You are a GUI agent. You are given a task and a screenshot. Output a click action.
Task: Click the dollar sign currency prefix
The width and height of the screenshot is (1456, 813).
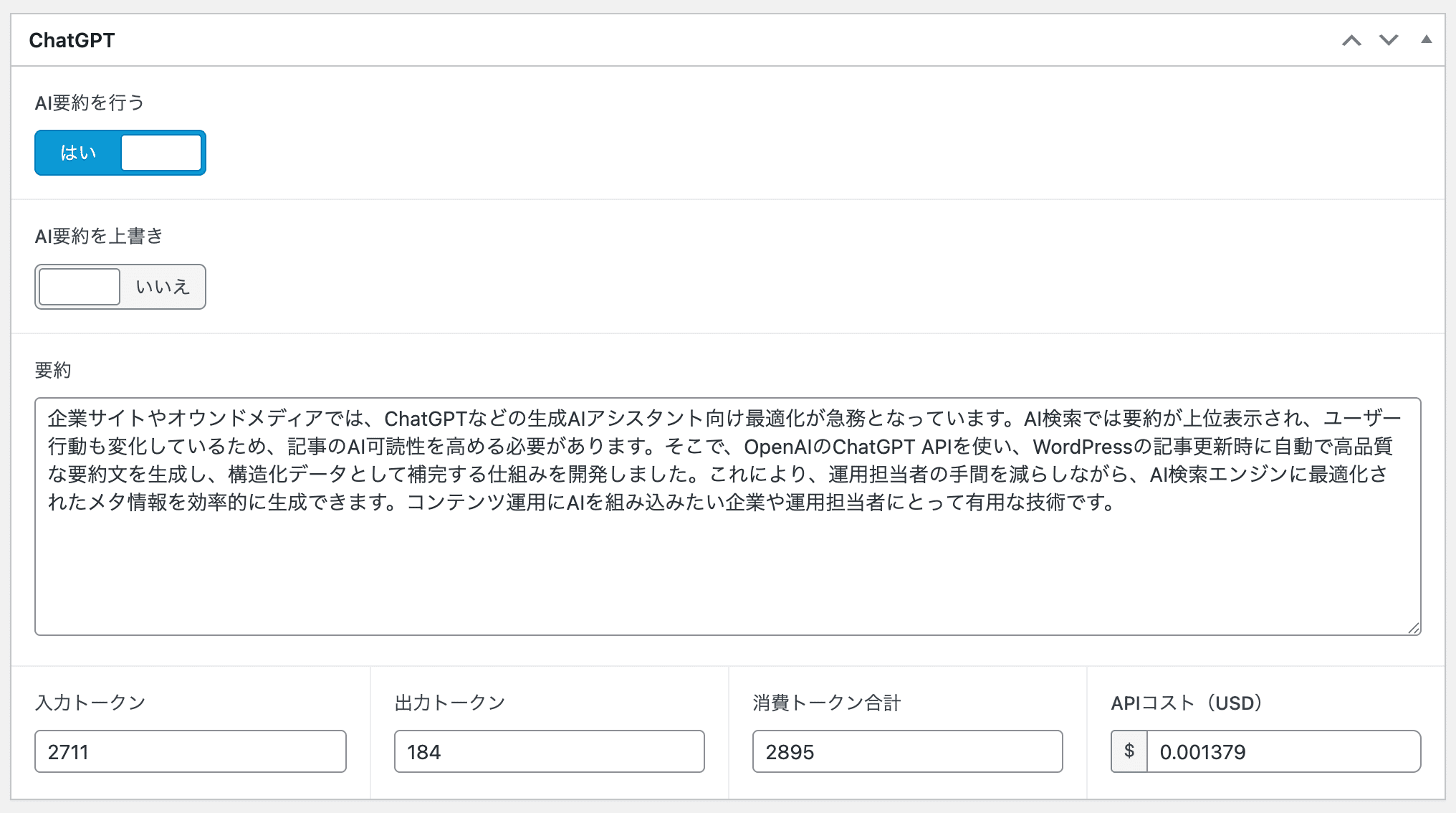pos(1129,751)
